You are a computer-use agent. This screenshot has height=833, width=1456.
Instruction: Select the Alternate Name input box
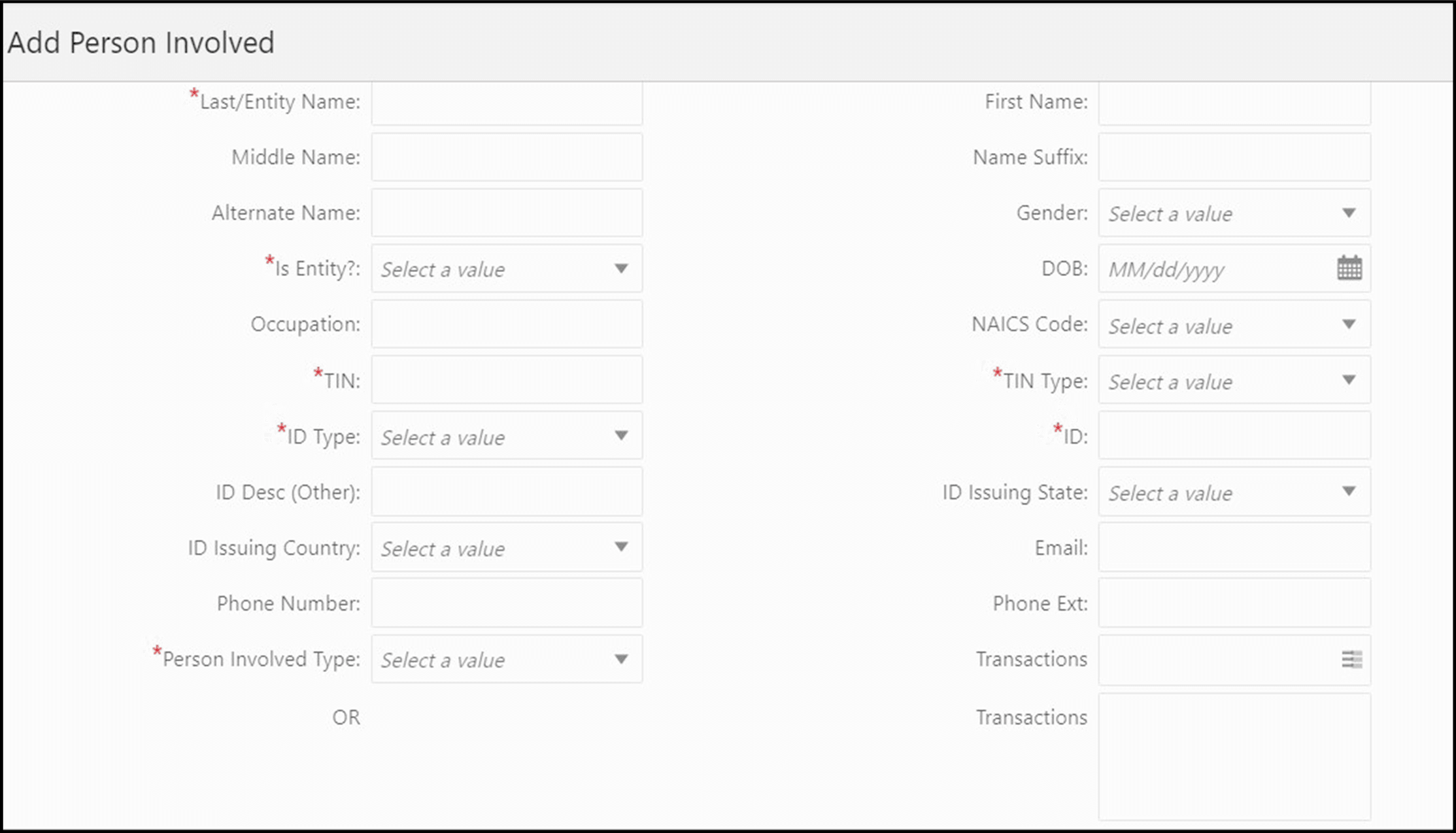(506, 212)
